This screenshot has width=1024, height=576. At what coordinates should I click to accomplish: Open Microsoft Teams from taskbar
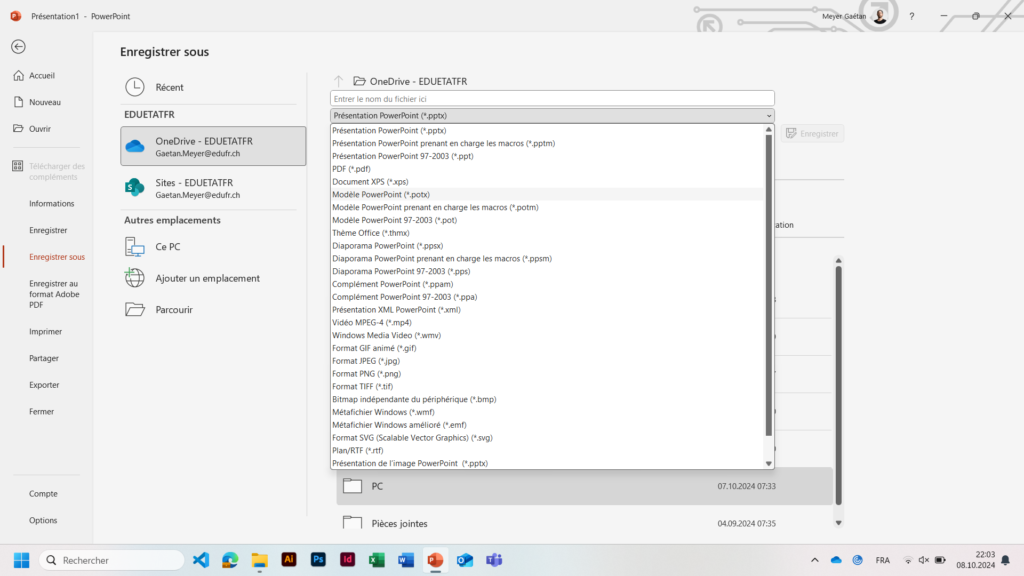point(494,560)
